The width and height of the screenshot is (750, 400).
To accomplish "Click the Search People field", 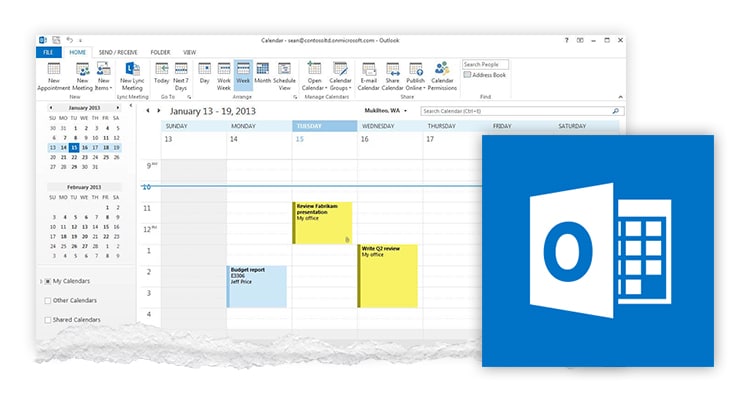I will [x=485, y=64].
